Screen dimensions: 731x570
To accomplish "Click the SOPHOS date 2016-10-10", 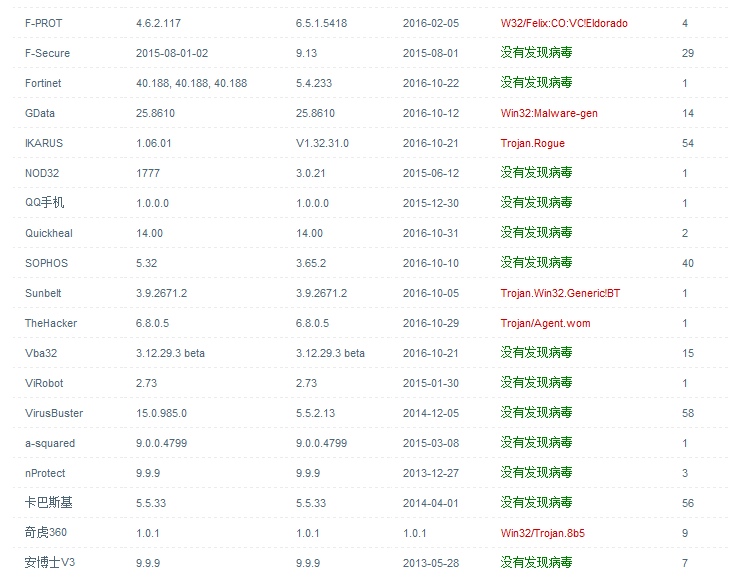I will click(x=431, y=263).
